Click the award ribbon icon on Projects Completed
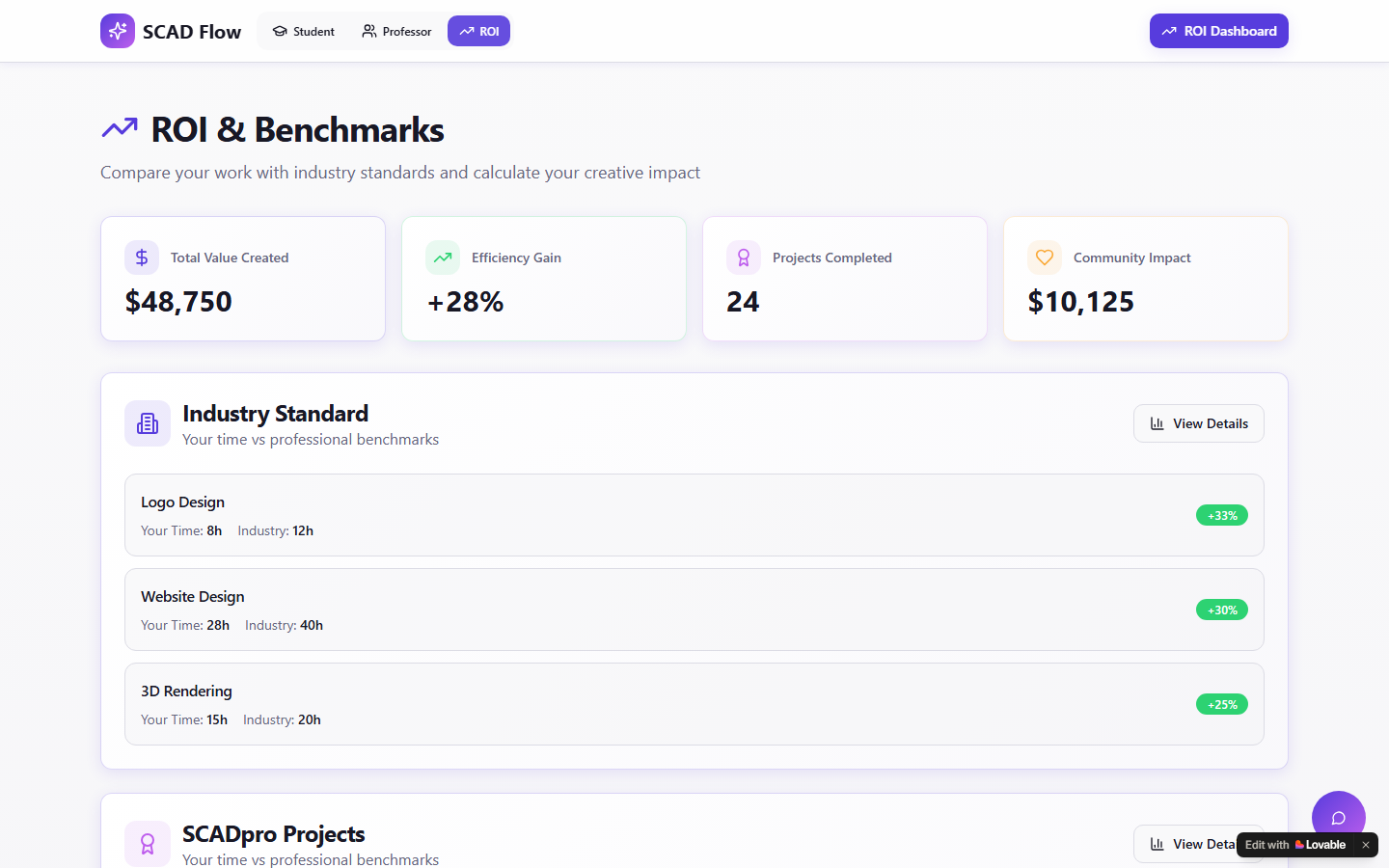Viewport: 1389px width, 868px height. pyautogui.click(x=744, y=258)
